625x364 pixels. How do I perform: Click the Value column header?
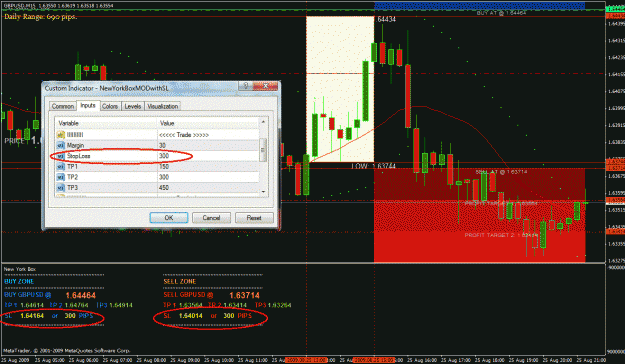208,123
